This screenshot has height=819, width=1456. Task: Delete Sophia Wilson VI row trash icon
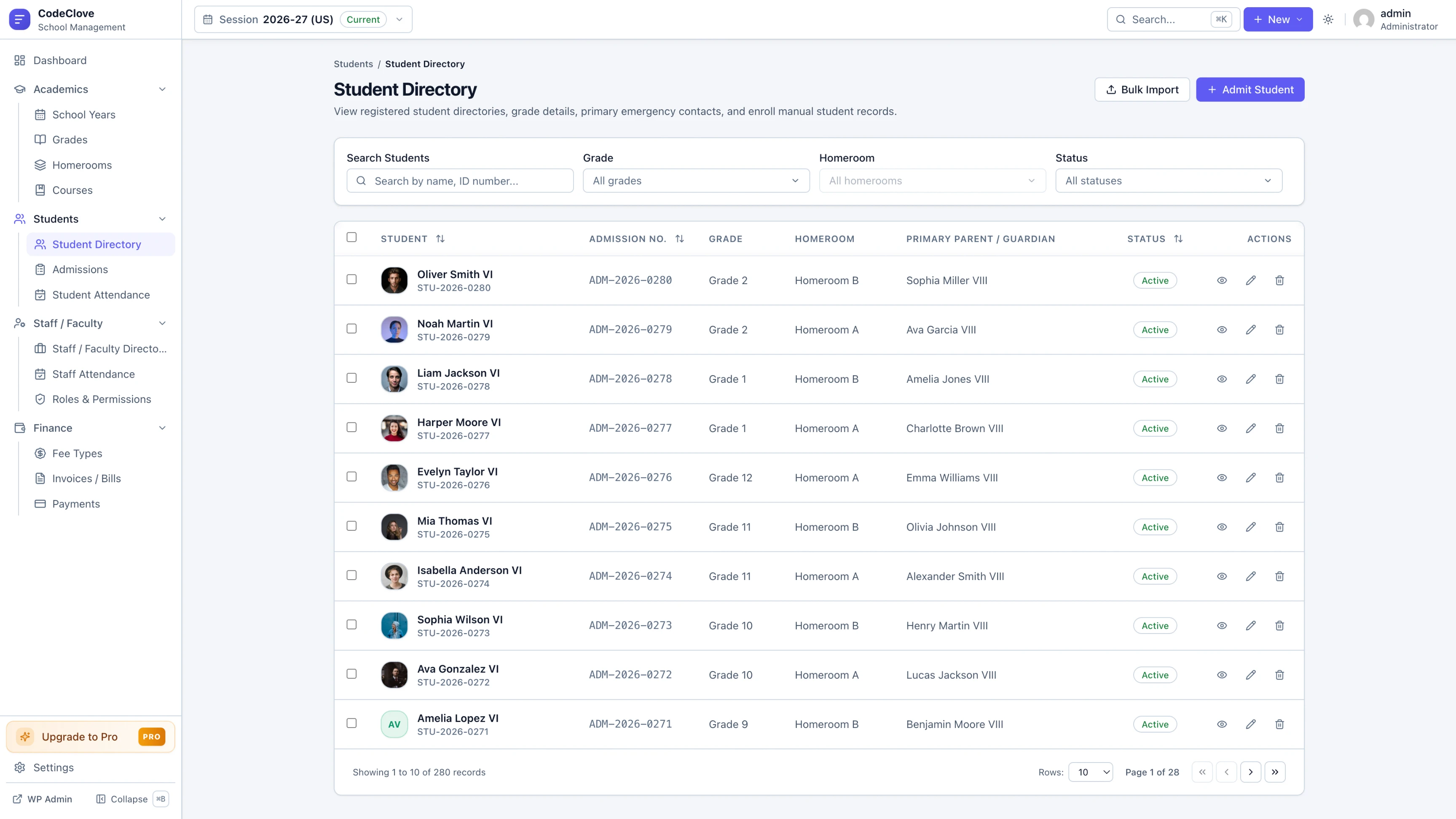point(1280,626)
